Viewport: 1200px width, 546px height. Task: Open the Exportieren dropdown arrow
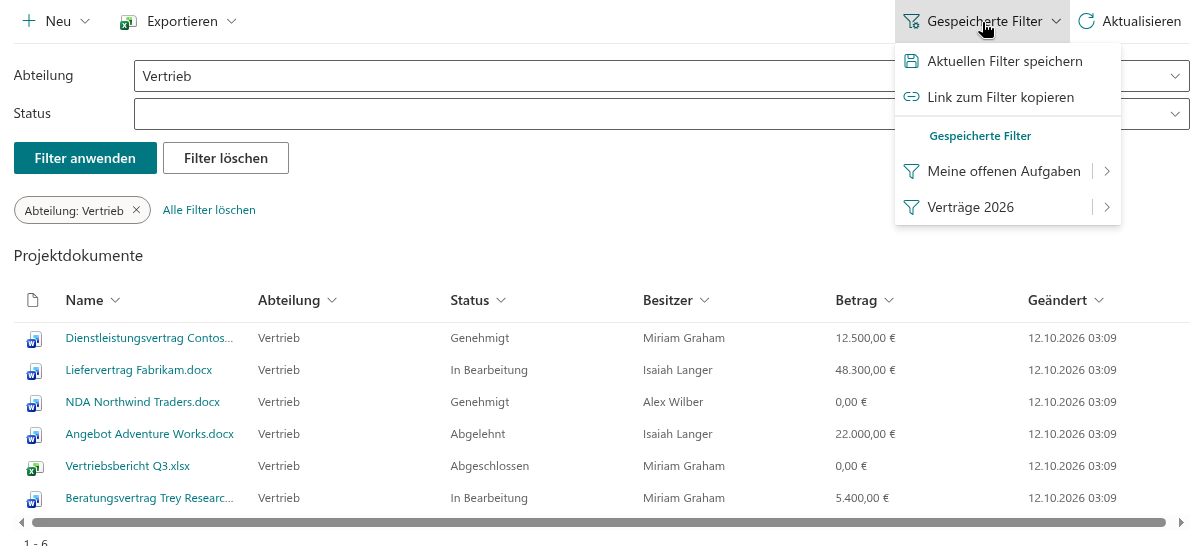pyautogui.click(x=231, y=21)
